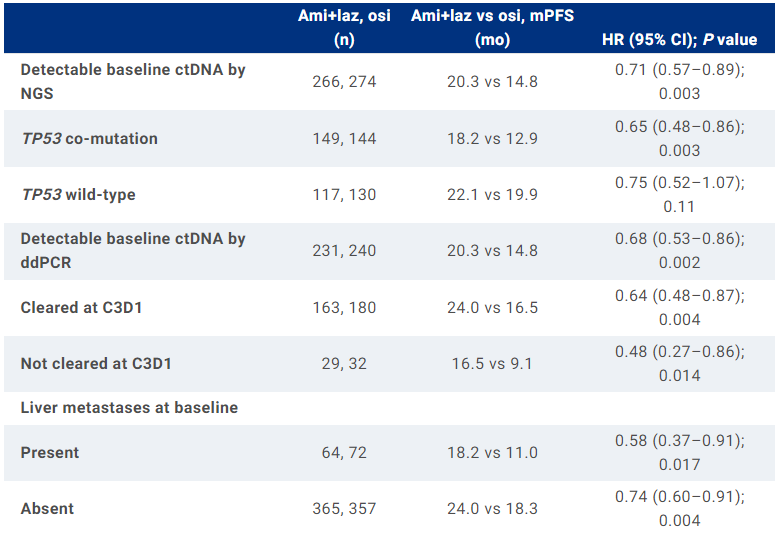Screen dimensions: 779x534
Task: Select the "Cleared at C3D1" row label
Action: coord(81,308)
